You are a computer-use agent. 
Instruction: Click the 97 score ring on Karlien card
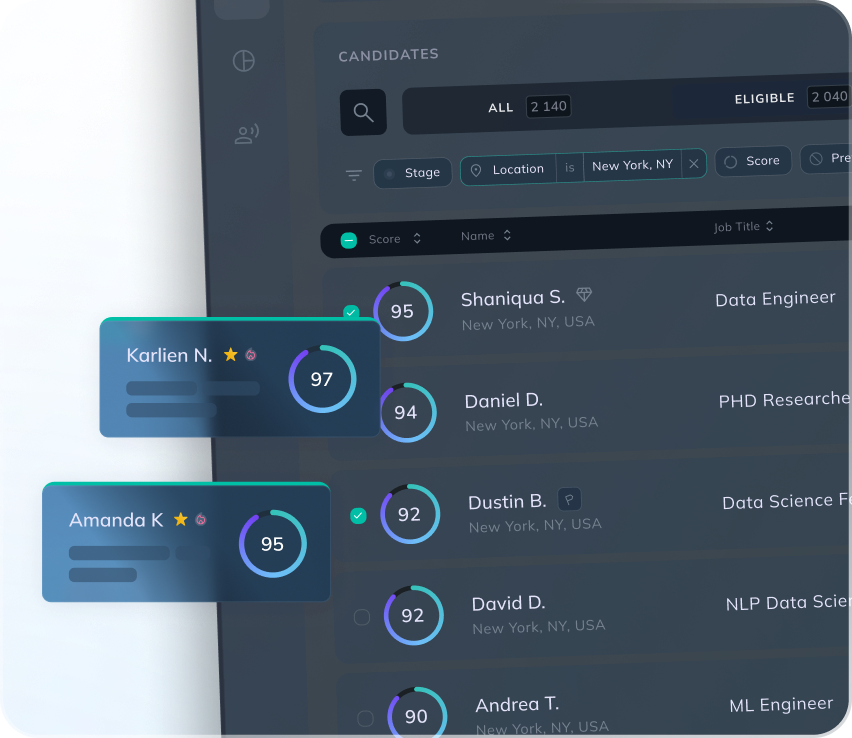(x=322, y=379)
